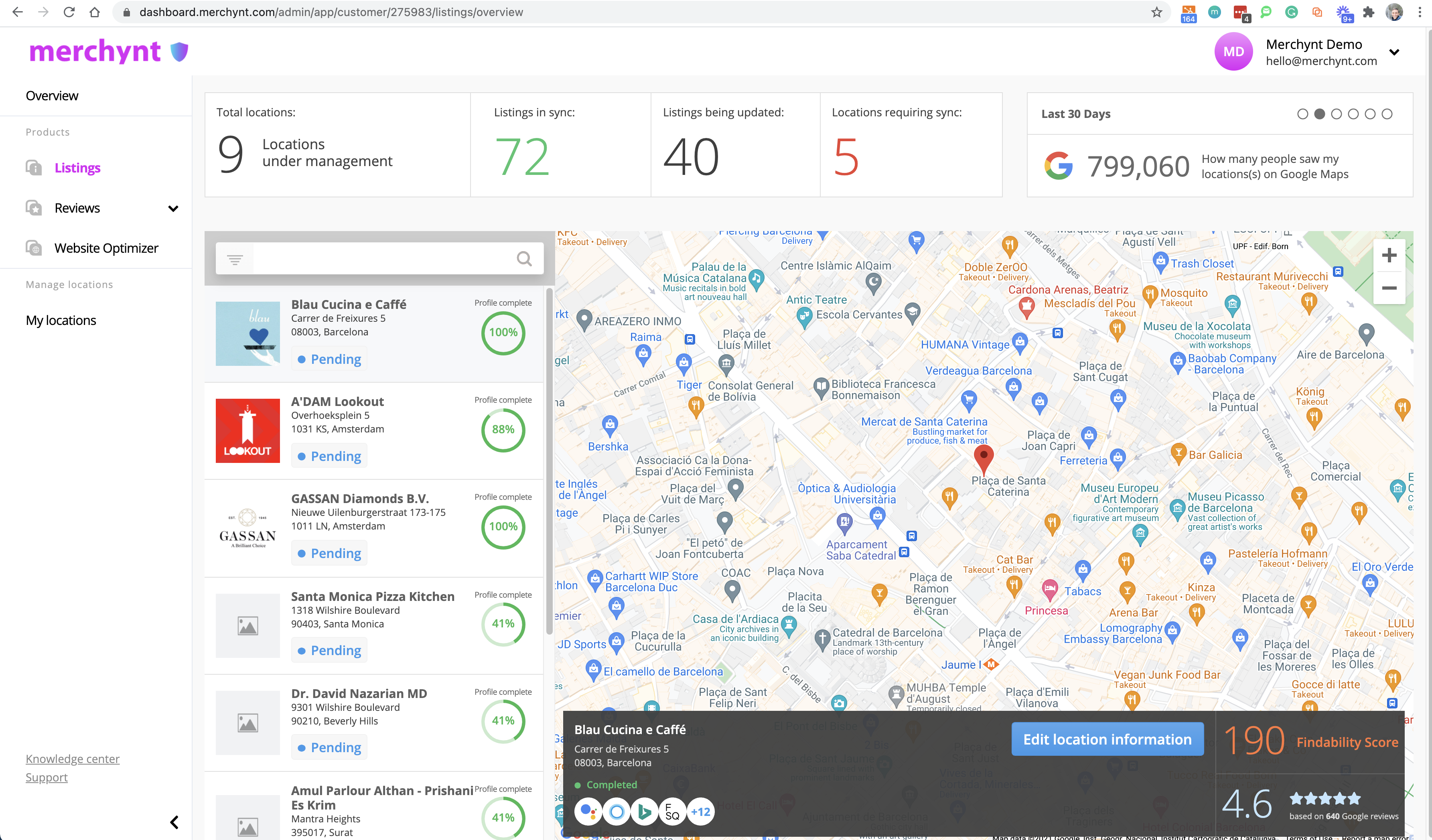Open Website Optimizer in sidebar
Image resolution: width=1432 pixels, height=840 pixels.
[106, 248]
